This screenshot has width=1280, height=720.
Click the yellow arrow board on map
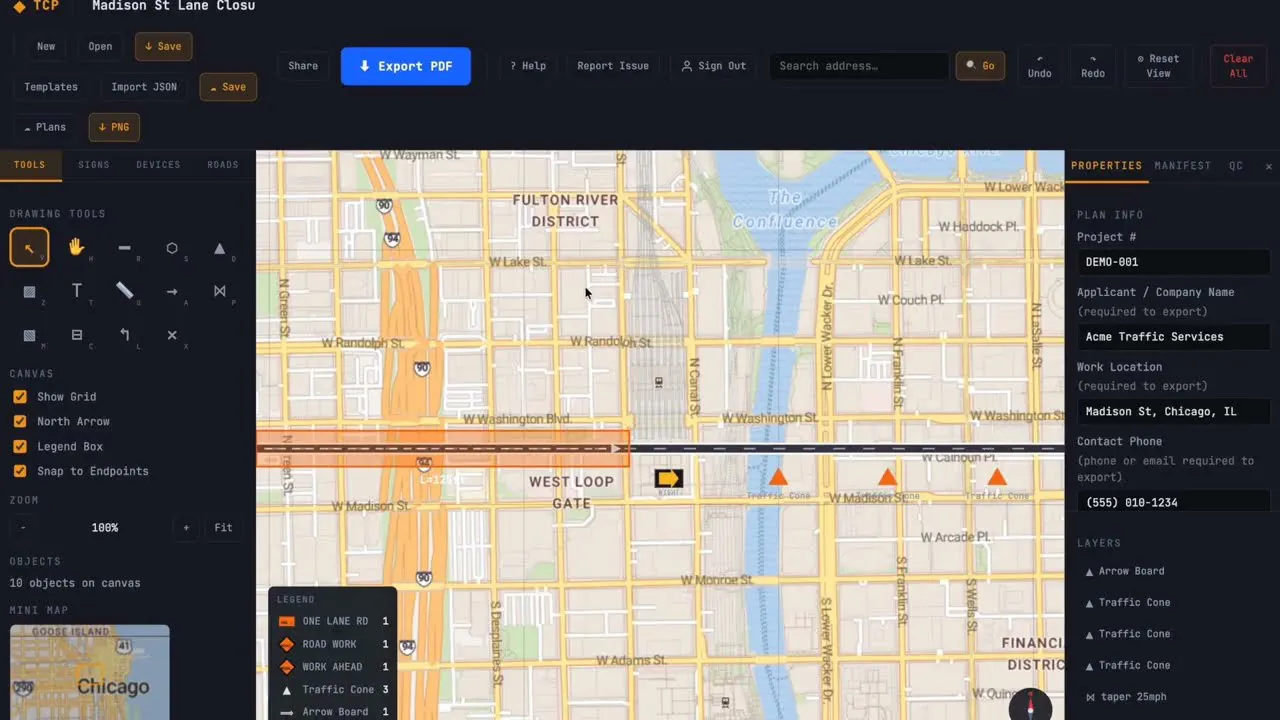669,479
